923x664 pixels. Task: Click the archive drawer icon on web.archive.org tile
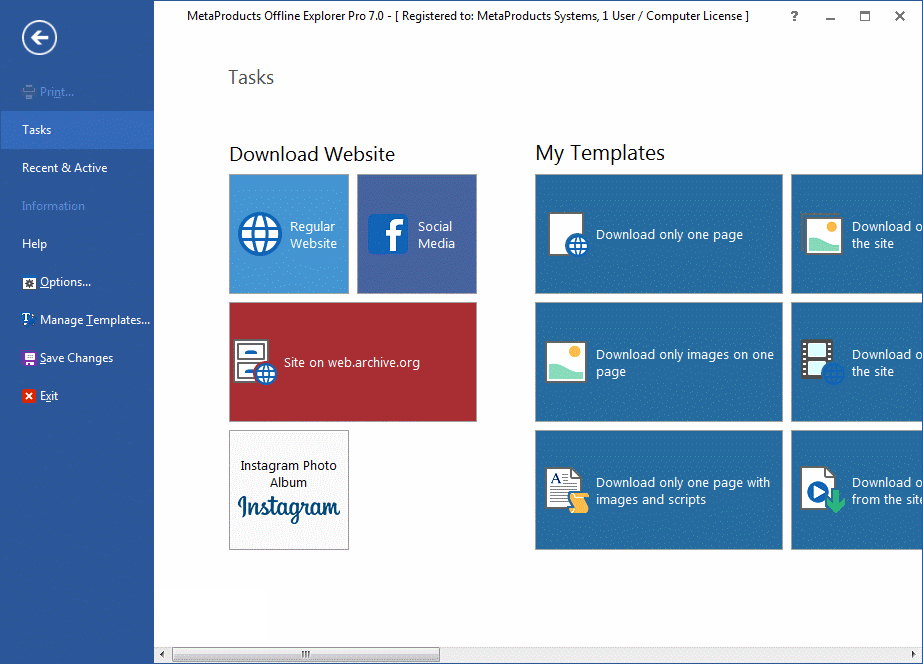pyautogui.click(x=255, y=362)
